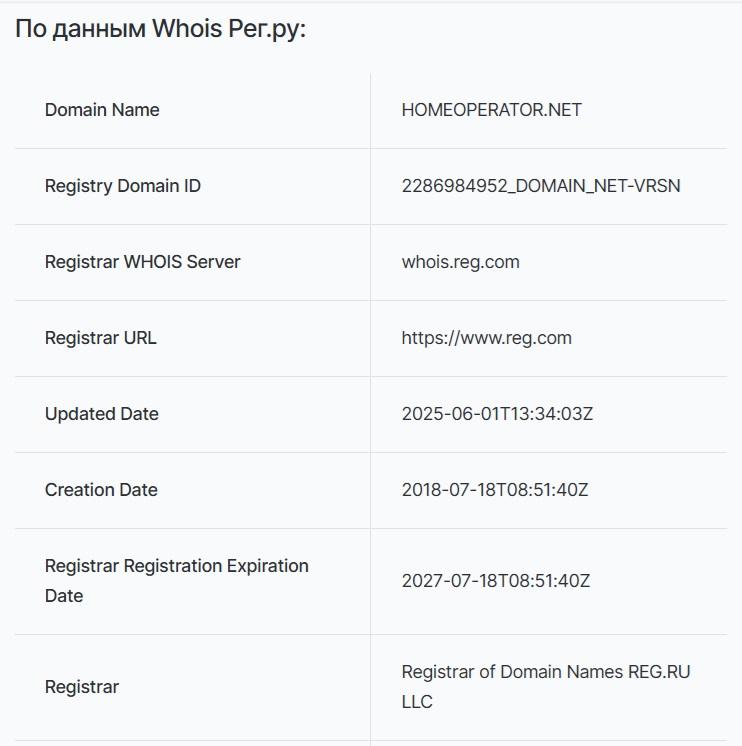This screenshot has width=742, height=746.
Task: Click the 2025-06-01T13:34:03Z updated timestamp
Action: point(497,414)
